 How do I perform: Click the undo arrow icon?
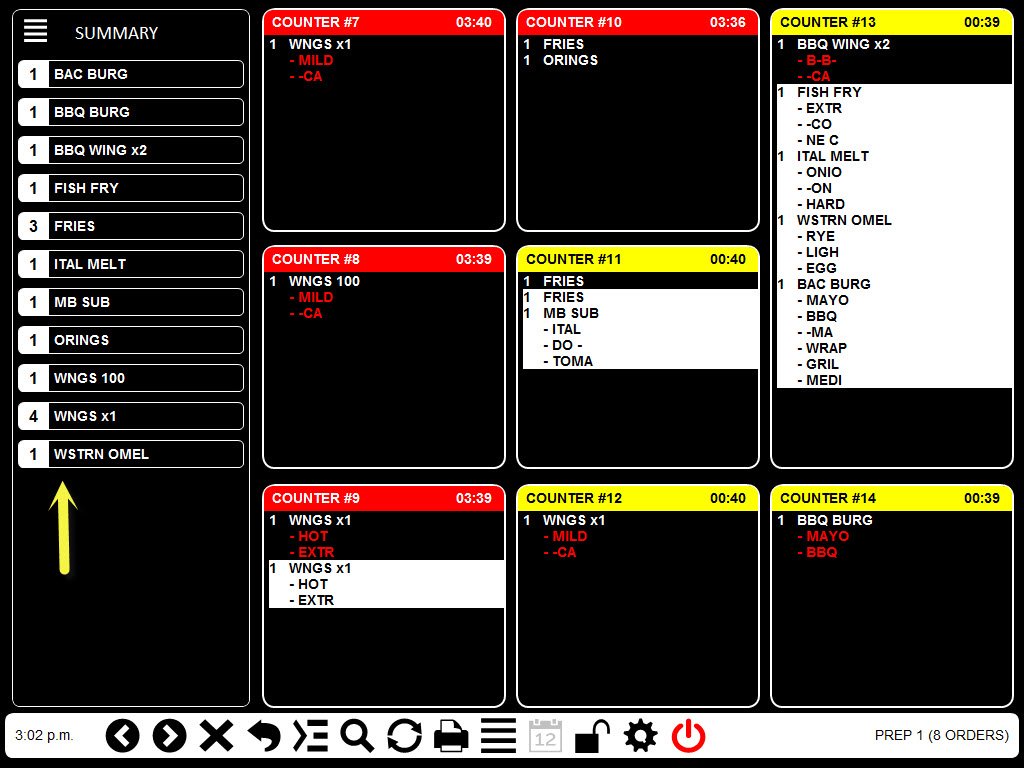pyautogui.click(x=264, y=736)
